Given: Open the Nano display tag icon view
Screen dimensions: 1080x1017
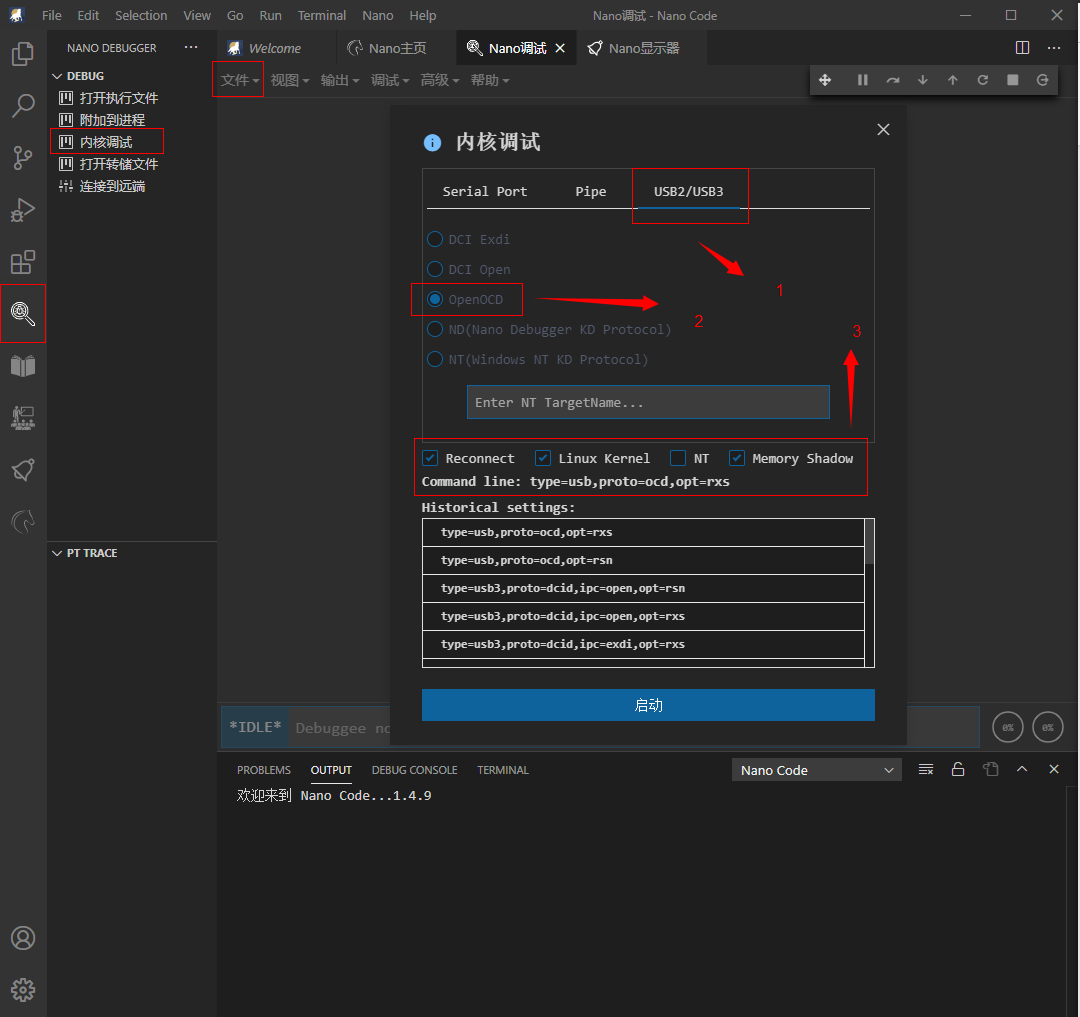Looking at the screenshot, I should click(x=23, y=470).
